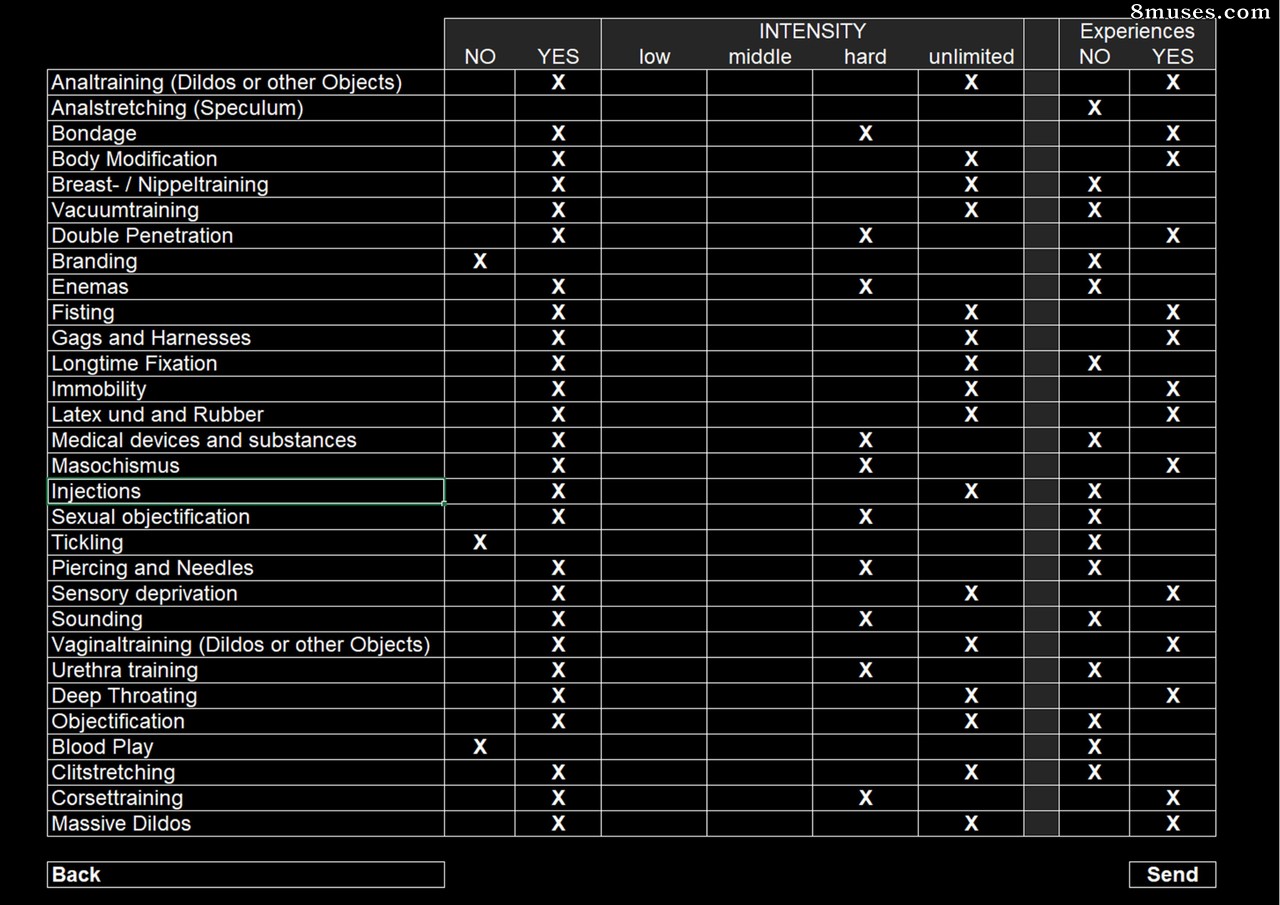Click the 'Branding' row label

coord(94,261)
